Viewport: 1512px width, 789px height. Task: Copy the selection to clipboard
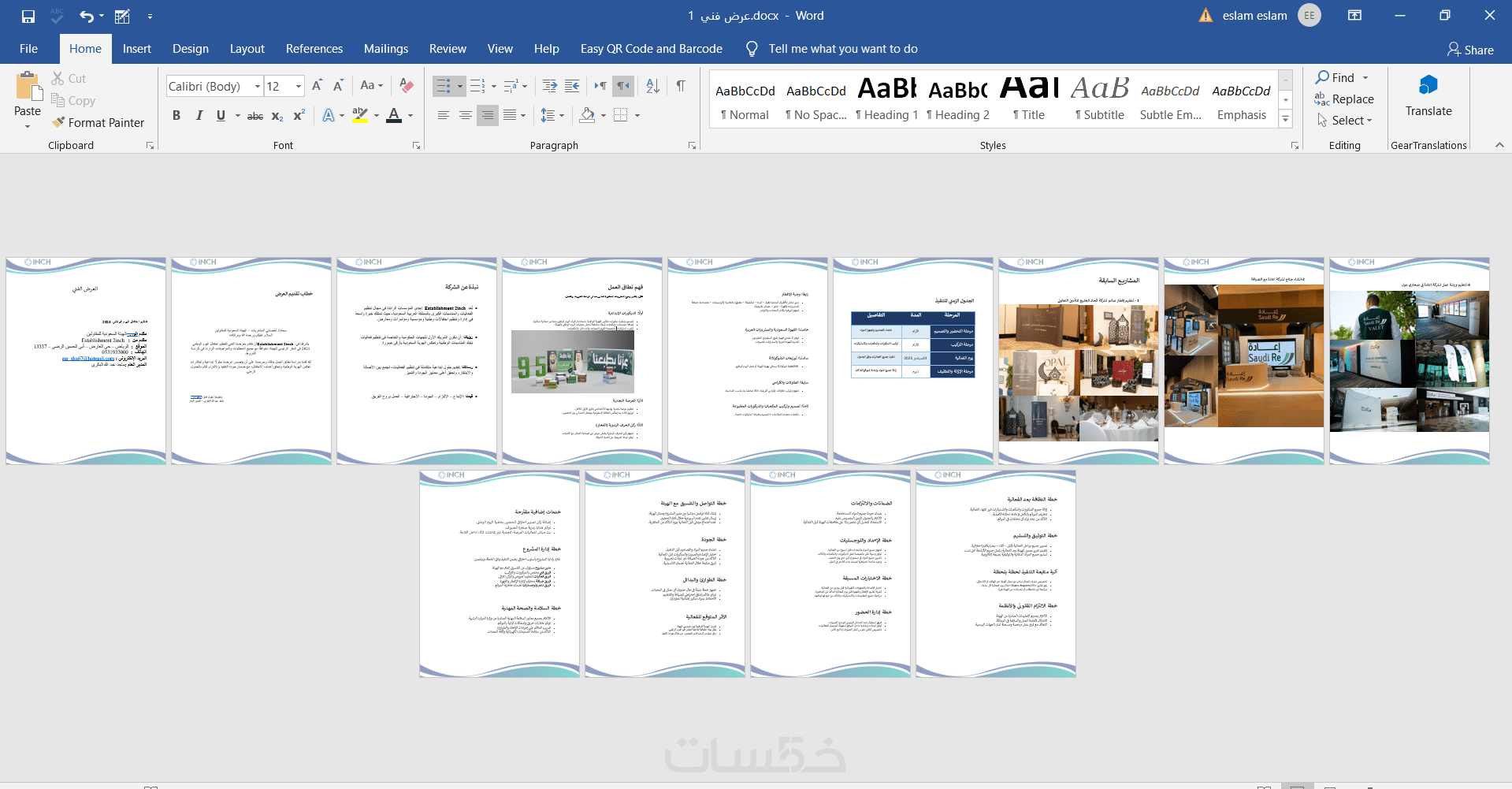(73, 101)
